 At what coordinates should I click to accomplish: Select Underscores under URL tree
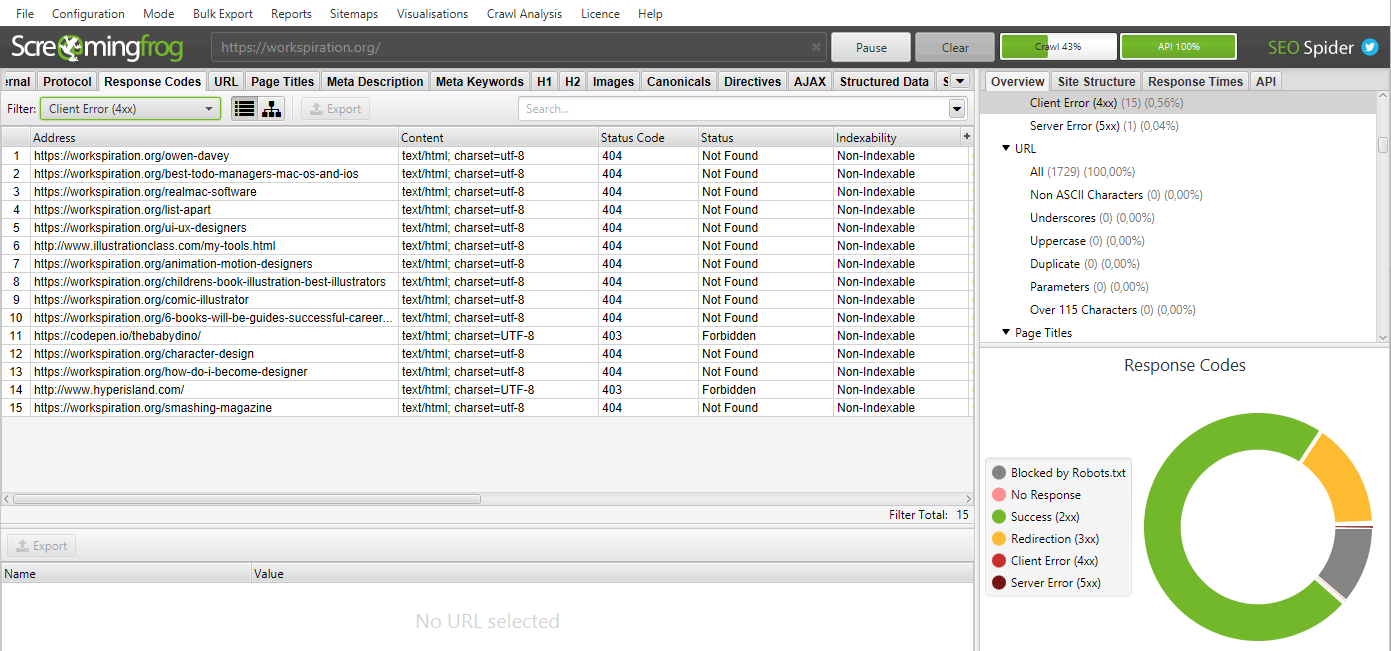[1092, 218]
